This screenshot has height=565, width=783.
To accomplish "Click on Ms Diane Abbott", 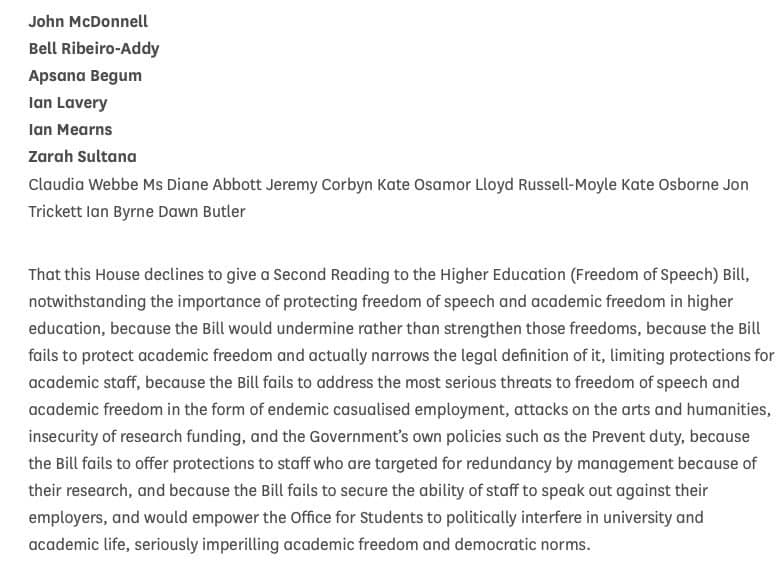I will pyautogui.click(x=192, y=184).
